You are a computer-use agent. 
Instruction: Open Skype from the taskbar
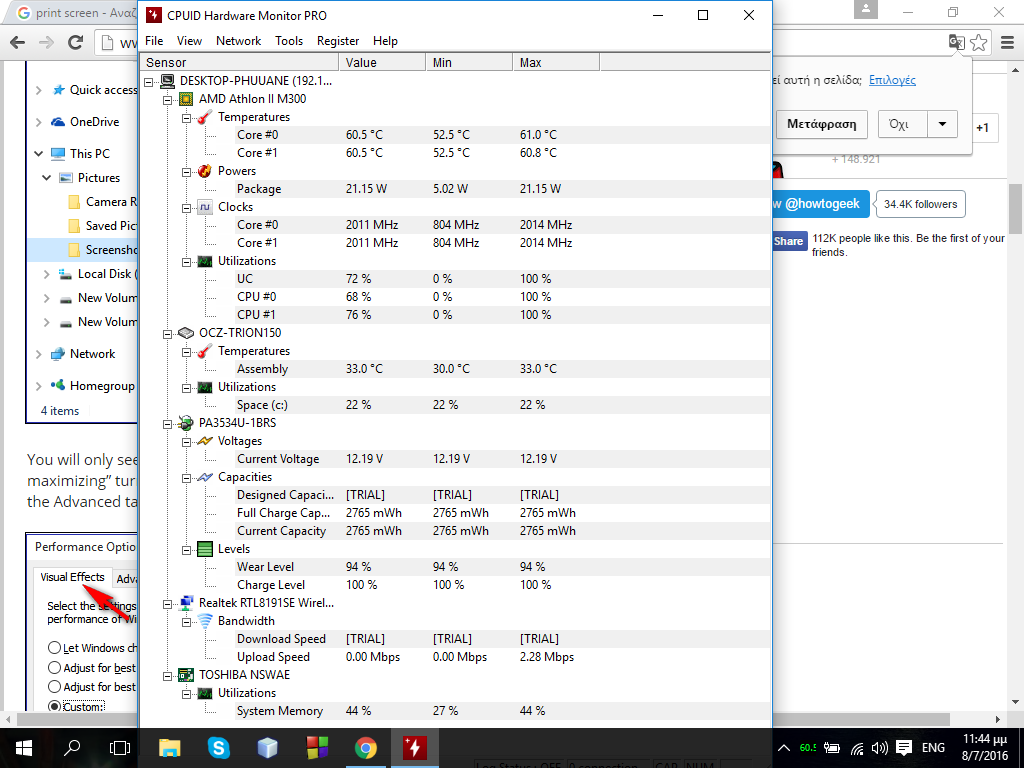[x=218, y=748]
